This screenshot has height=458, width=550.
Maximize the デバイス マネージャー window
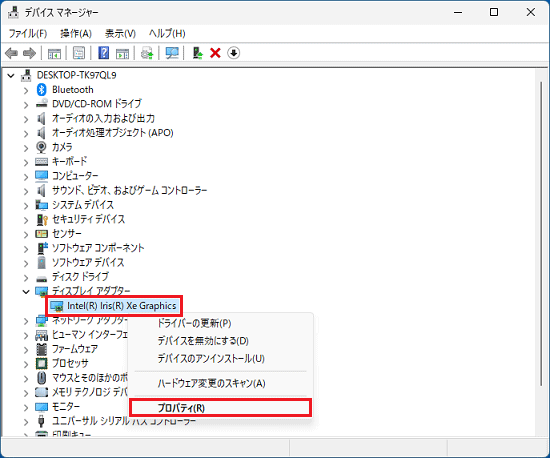pos(494,12)
